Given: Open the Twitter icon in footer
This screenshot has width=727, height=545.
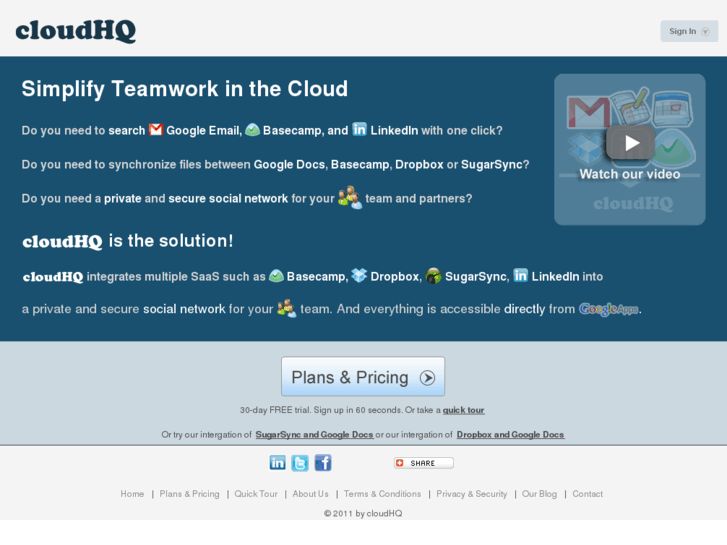Looking at the screenshot, I should click(300, 463).
